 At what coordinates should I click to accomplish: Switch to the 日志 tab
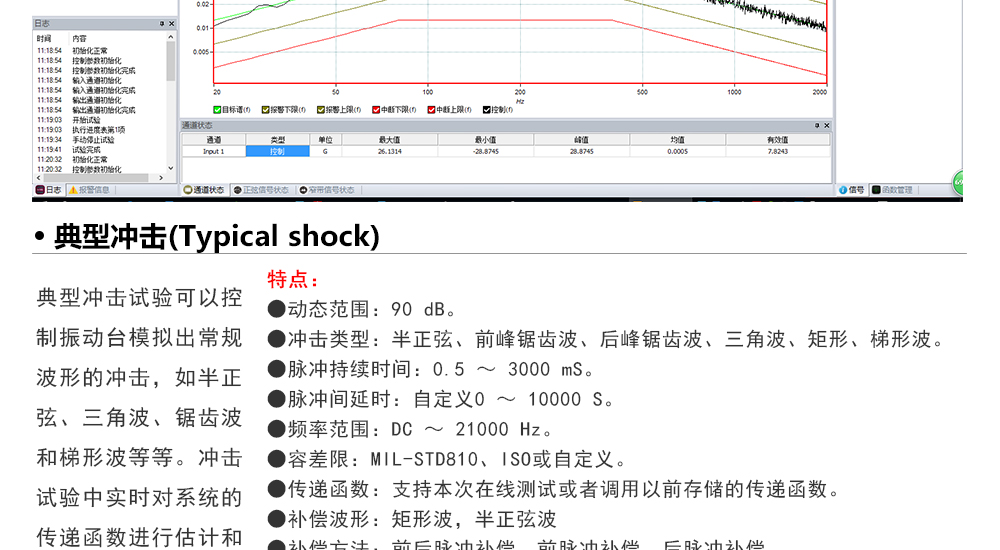(x=49, y=190)
